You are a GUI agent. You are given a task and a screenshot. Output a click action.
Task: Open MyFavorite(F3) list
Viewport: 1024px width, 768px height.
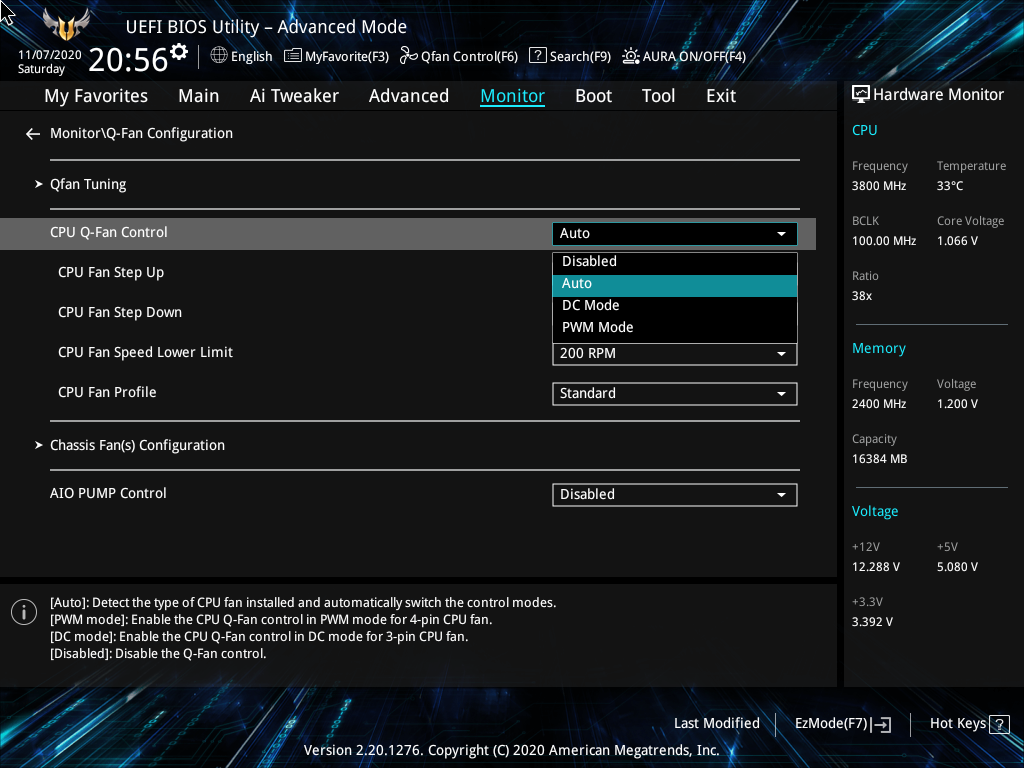(336, 56)
